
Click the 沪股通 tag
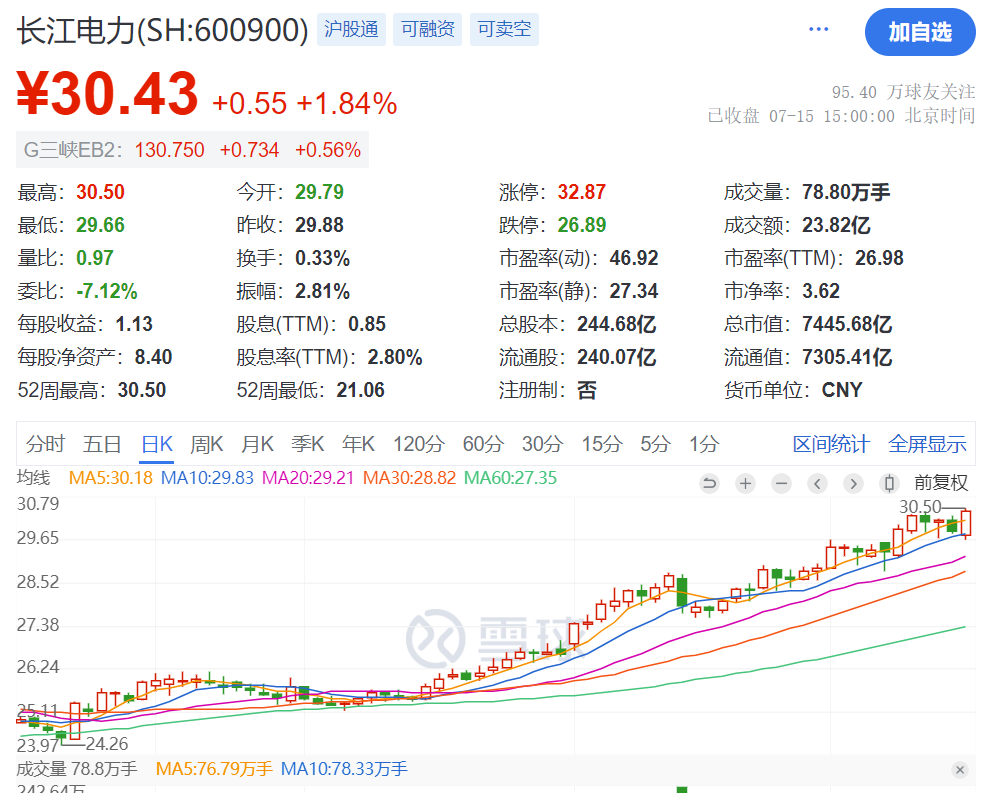[x=351, y=29]
